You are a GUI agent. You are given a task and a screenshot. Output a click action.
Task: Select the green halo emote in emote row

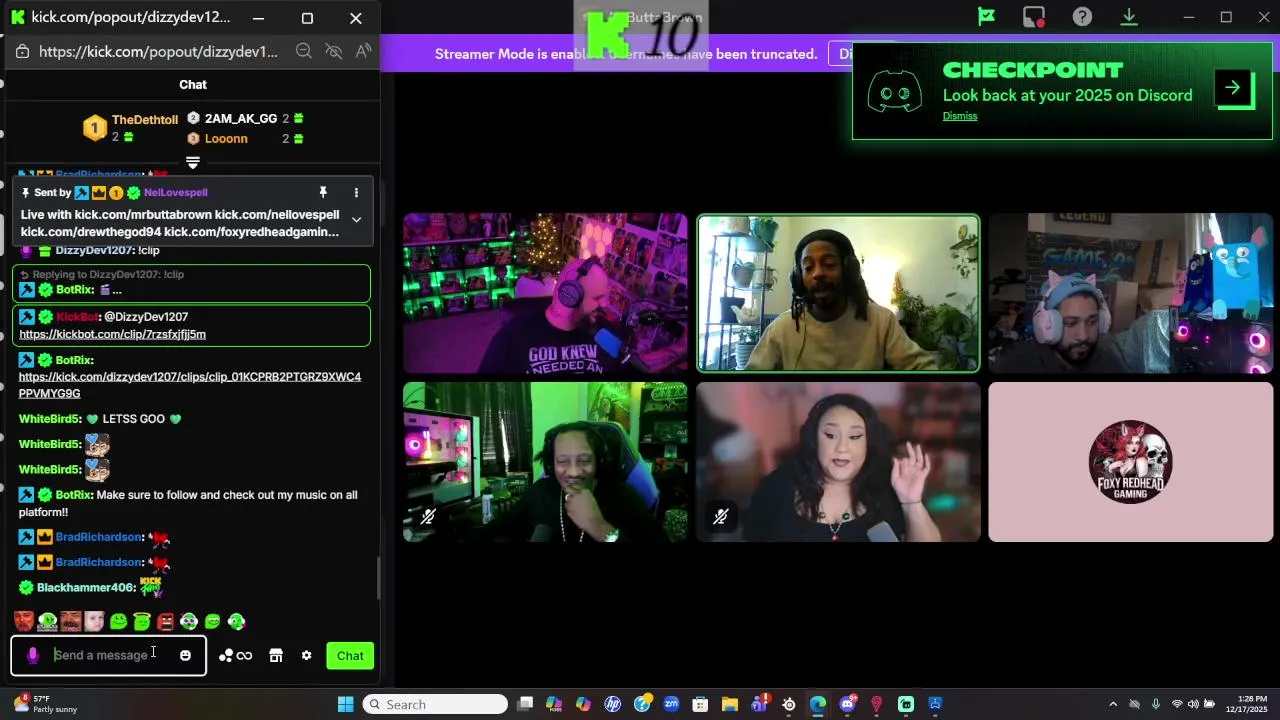(x=141, y=622)
